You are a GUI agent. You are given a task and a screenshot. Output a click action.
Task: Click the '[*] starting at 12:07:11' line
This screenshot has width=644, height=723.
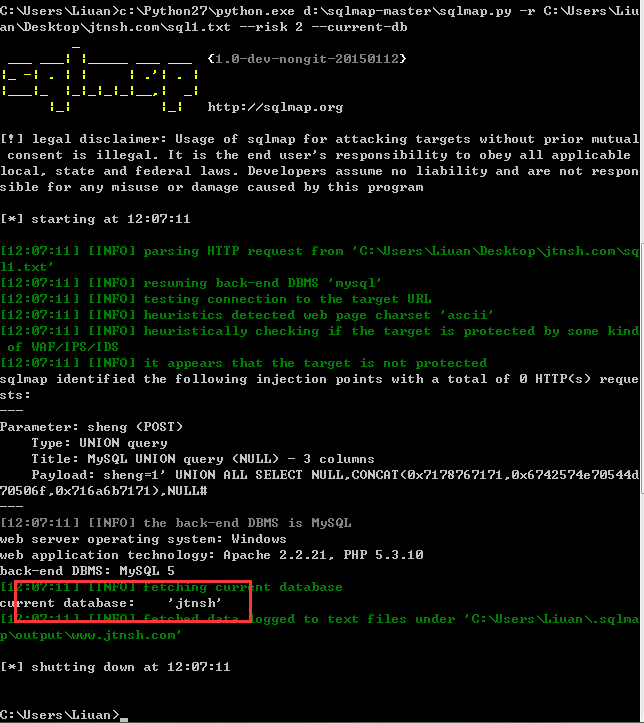point(95,219)
